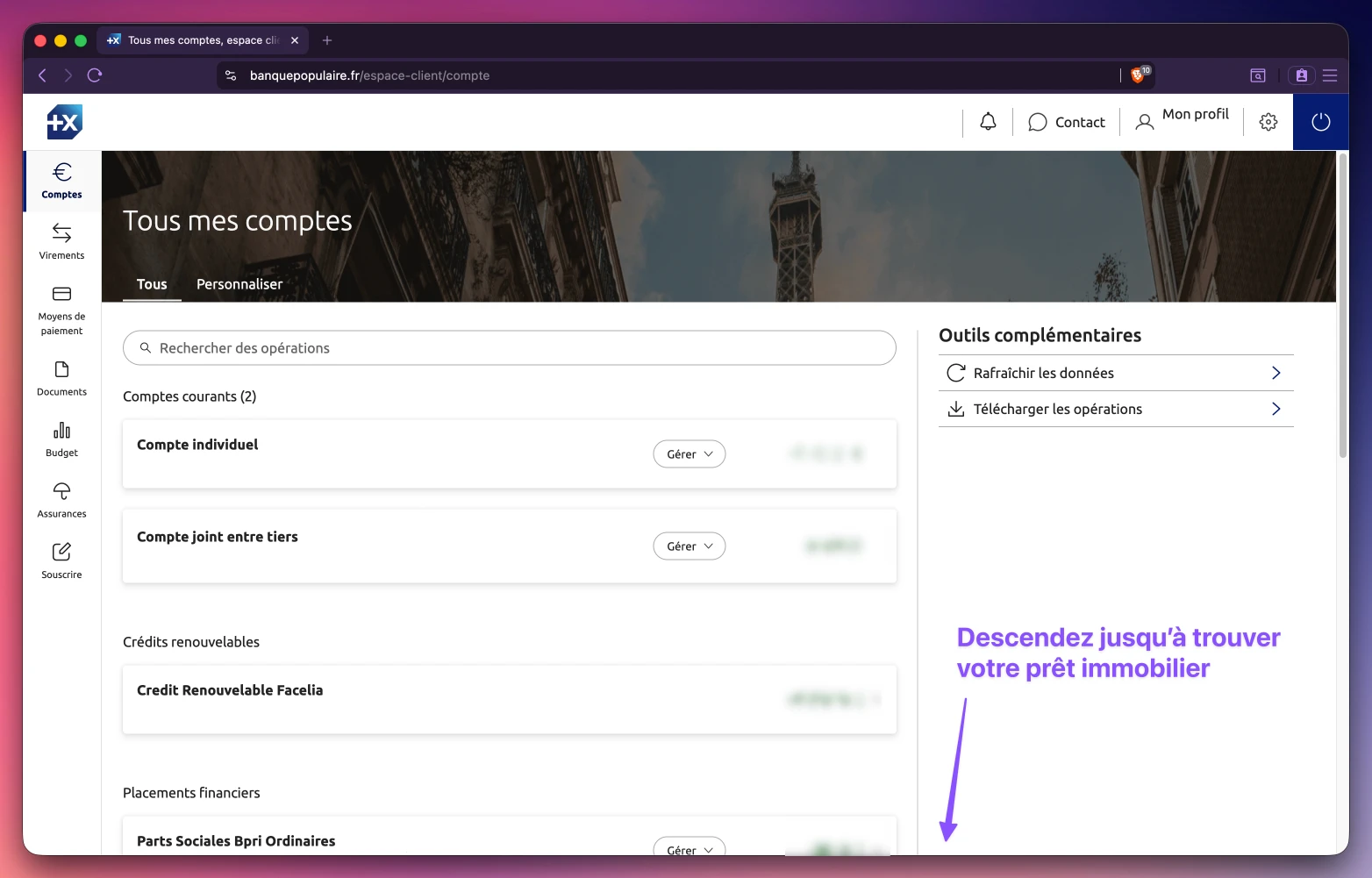Image resolution: width=1372 pixels, height=878 pixels.
Task: Open Virements from the sidebar
Action: click(x=61, y=241)
